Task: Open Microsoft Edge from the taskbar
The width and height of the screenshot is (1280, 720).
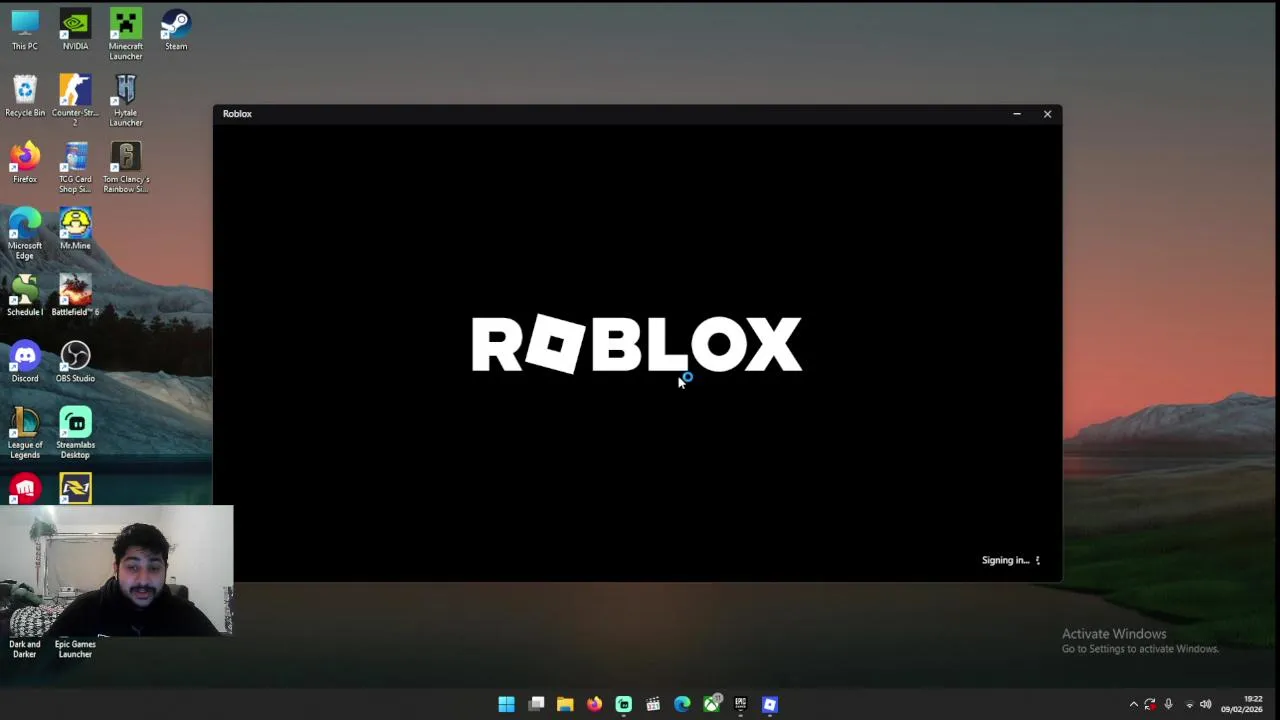Action: [682, 704]
